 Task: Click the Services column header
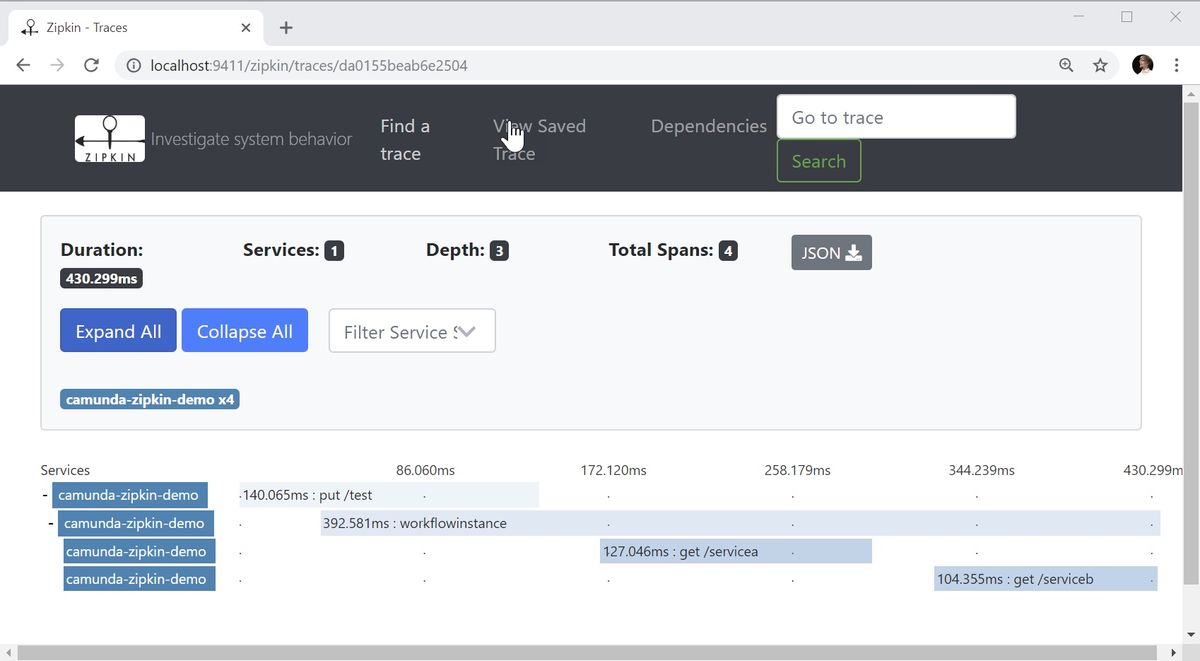(65, 470)
